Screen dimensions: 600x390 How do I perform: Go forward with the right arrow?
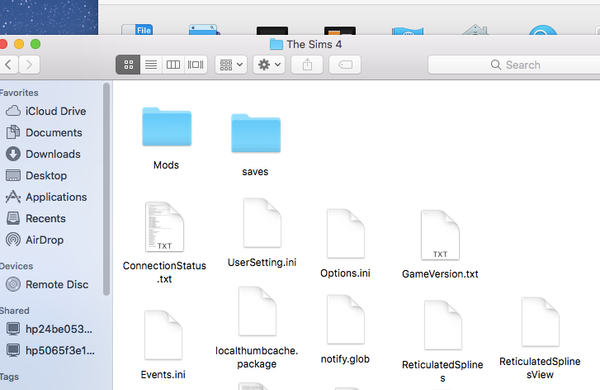pyautogui.click(x=29, y=65)
